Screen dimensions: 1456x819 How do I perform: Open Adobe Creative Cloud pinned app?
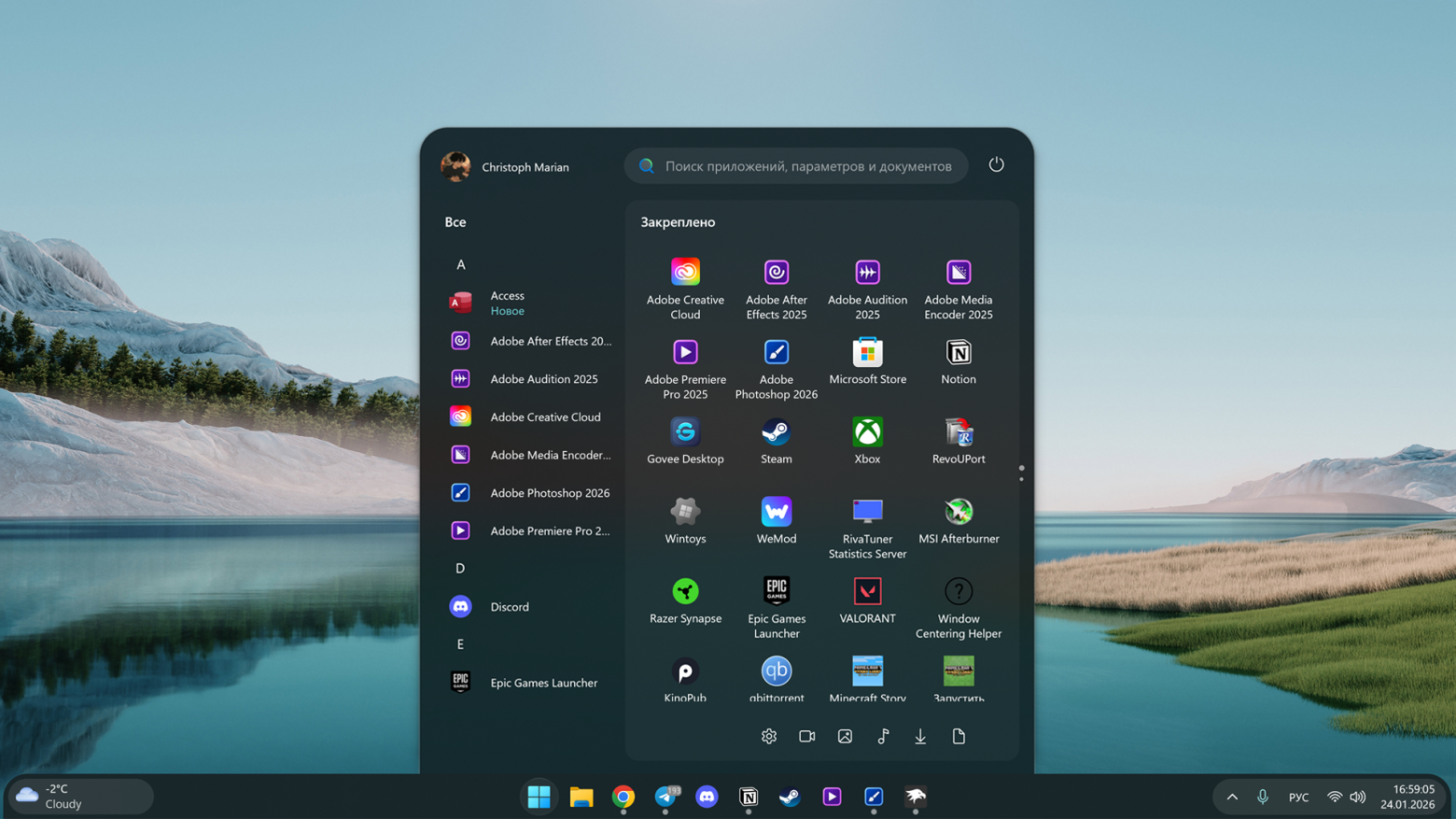click(x=685, y=289)
